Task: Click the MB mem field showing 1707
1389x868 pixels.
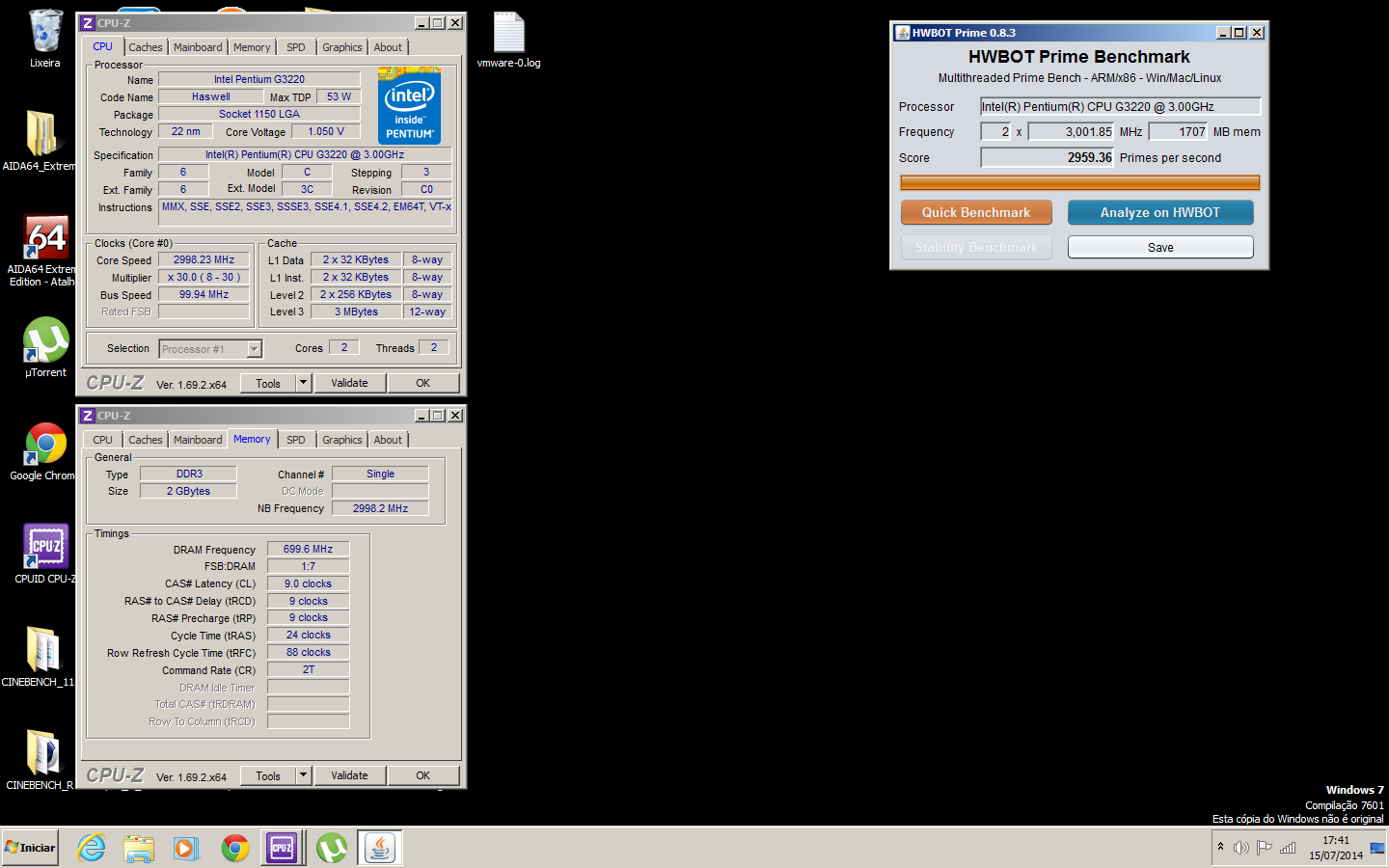Action: [1178, 131]
